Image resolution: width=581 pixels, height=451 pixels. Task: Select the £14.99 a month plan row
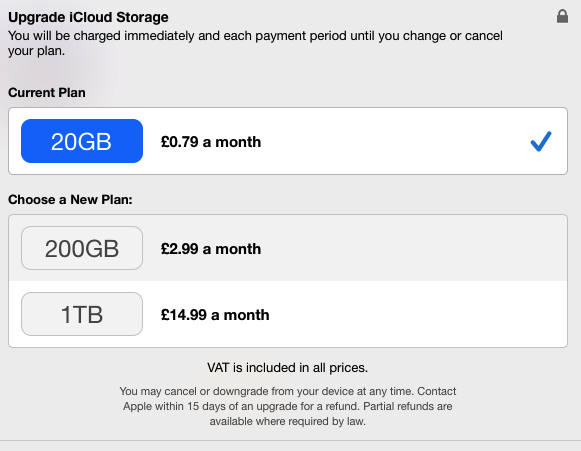coord(288,314)
